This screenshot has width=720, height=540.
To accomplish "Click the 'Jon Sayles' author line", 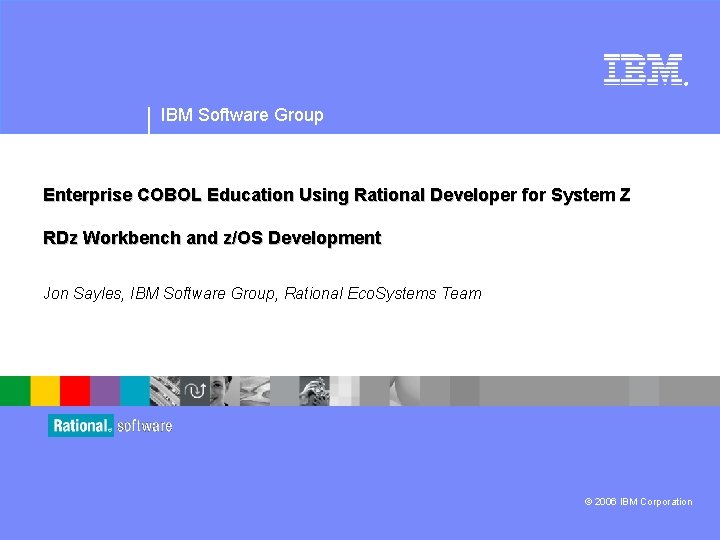I will coord(262,293).
